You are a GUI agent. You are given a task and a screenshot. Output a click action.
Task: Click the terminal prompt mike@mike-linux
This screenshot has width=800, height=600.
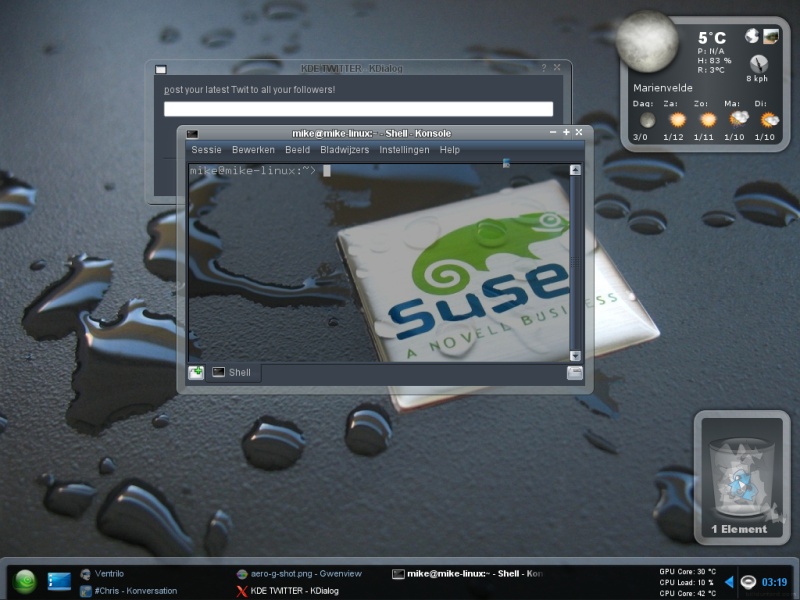point(253,170)
